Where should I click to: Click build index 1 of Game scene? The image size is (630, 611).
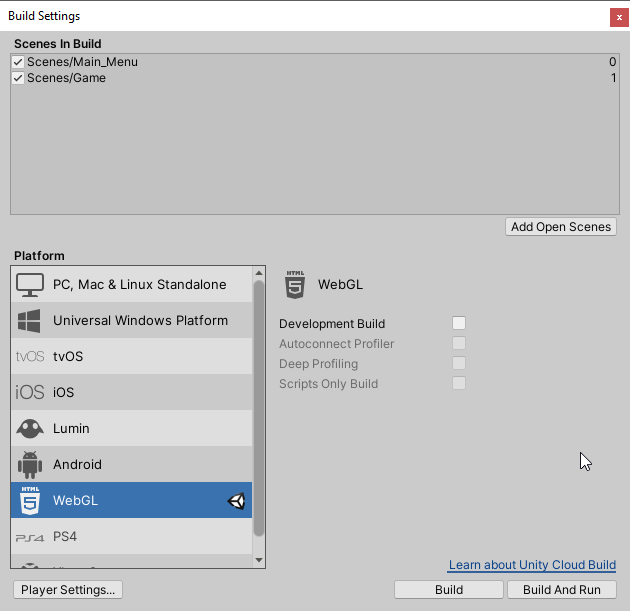coord(614,78)
